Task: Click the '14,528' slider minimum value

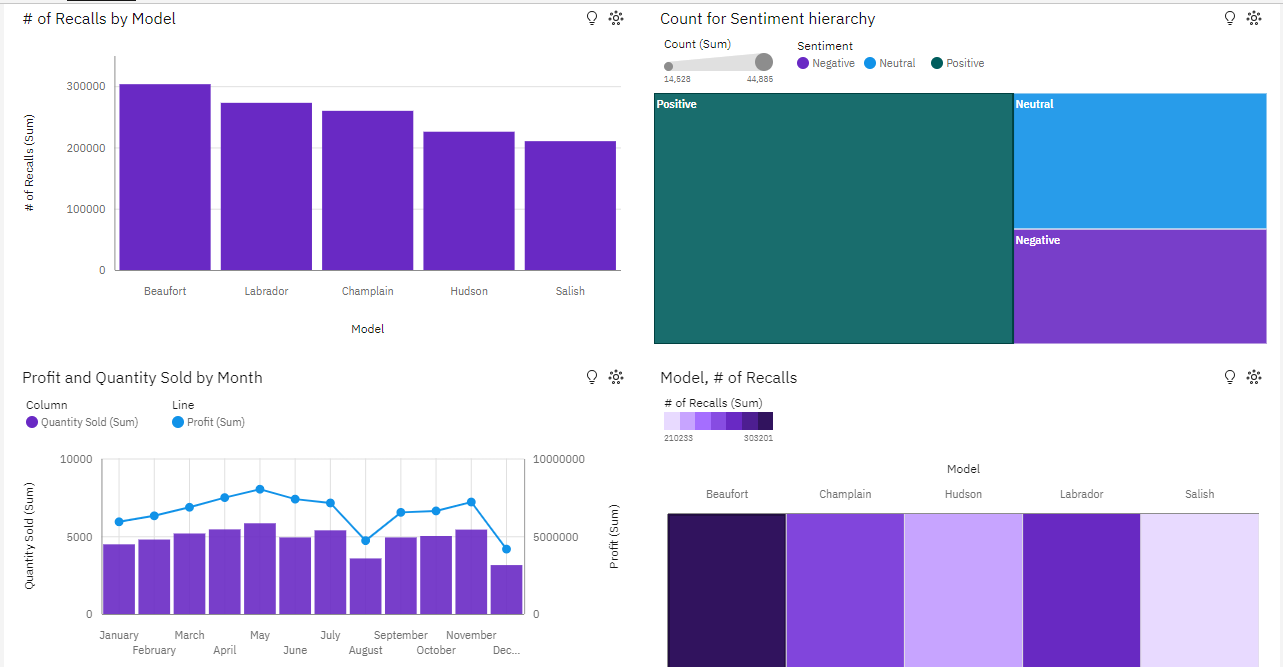Action: pyautogui.click(x=677, y=79)
